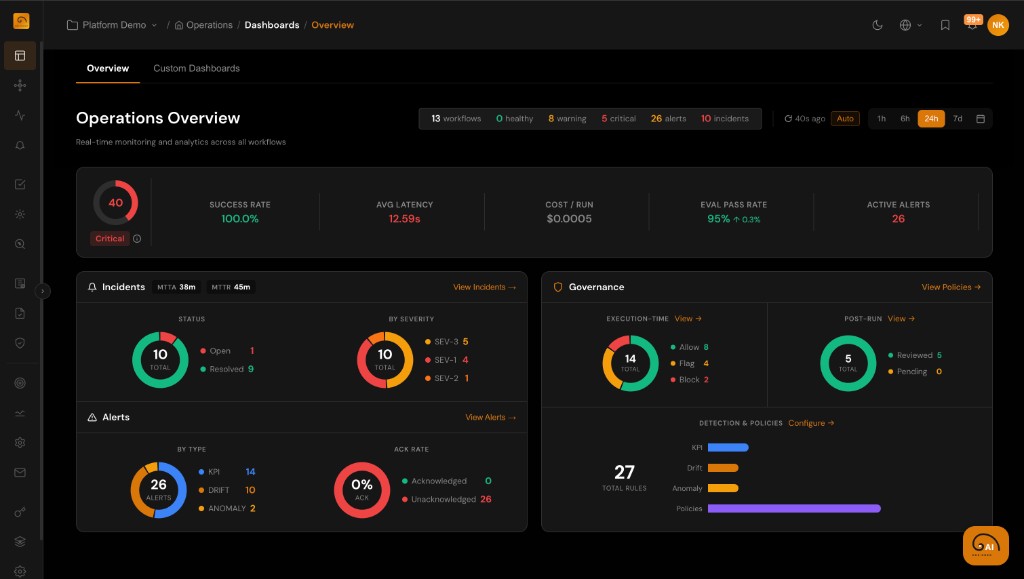Click the Configure link for Detection & Policies

click(810, 423)
